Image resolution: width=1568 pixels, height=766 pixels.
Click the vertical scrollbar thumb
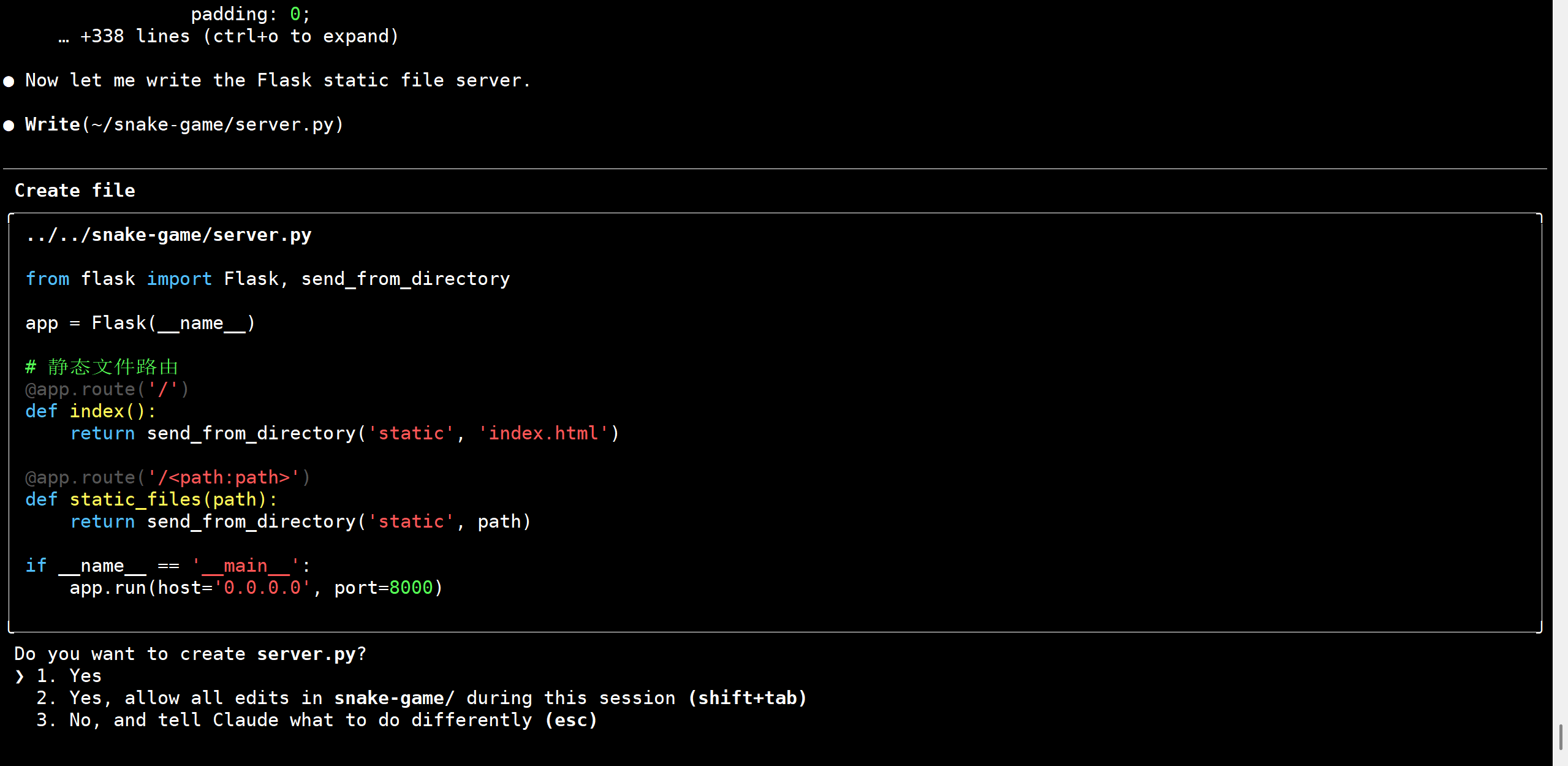pos(1560,736)
